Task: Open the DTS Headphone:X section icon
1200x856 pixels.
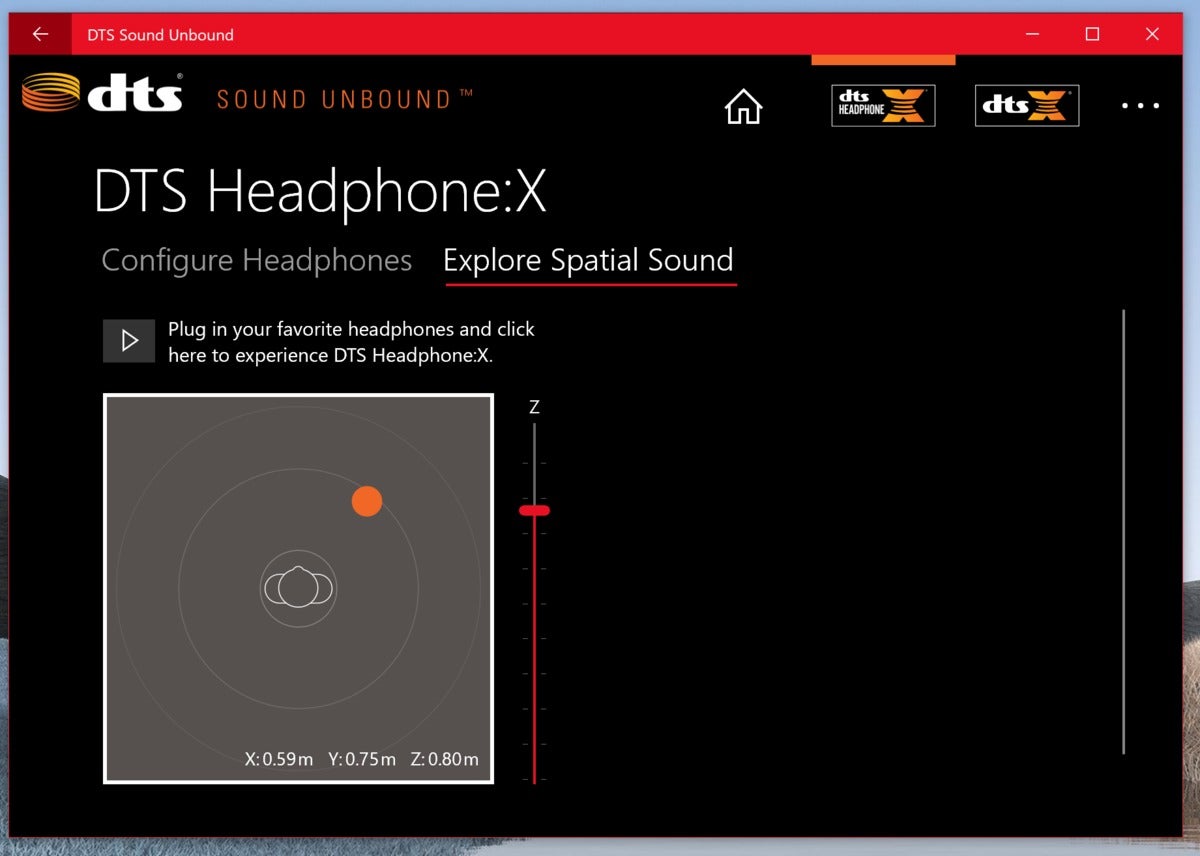Action: click(883, 105)
